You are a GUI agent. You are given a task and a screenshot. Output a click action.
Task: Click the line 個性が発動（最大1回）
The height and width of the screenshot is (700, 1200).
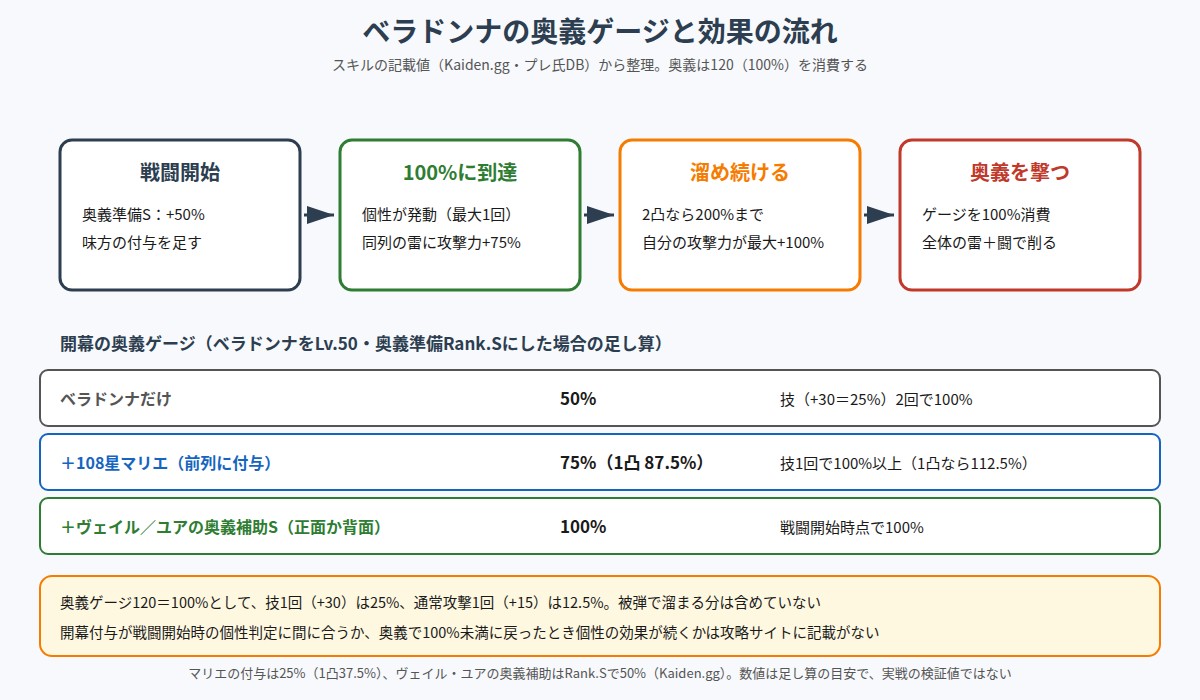click(437, 215)
